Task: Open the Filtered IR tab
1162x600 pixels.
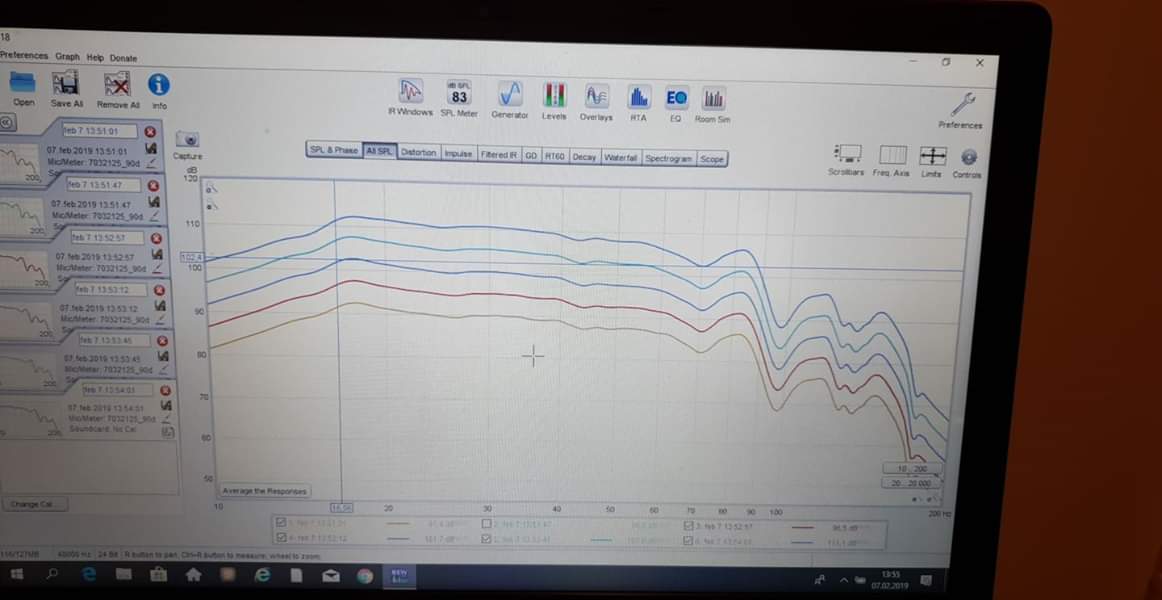Action: (x=499, y=155)
